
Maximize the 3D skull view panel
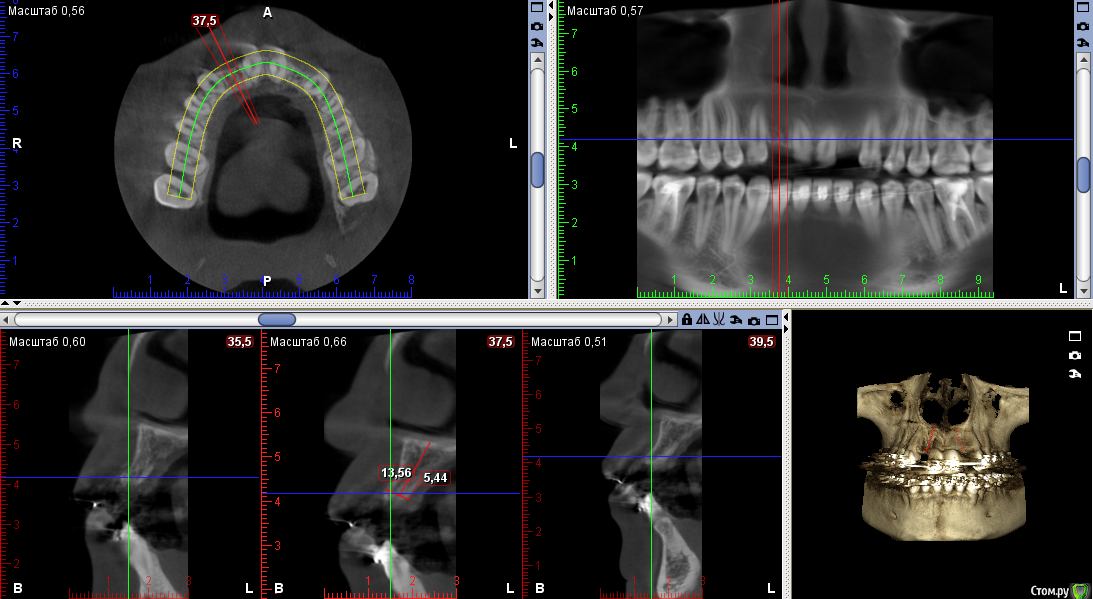[x=1075, y=336]
